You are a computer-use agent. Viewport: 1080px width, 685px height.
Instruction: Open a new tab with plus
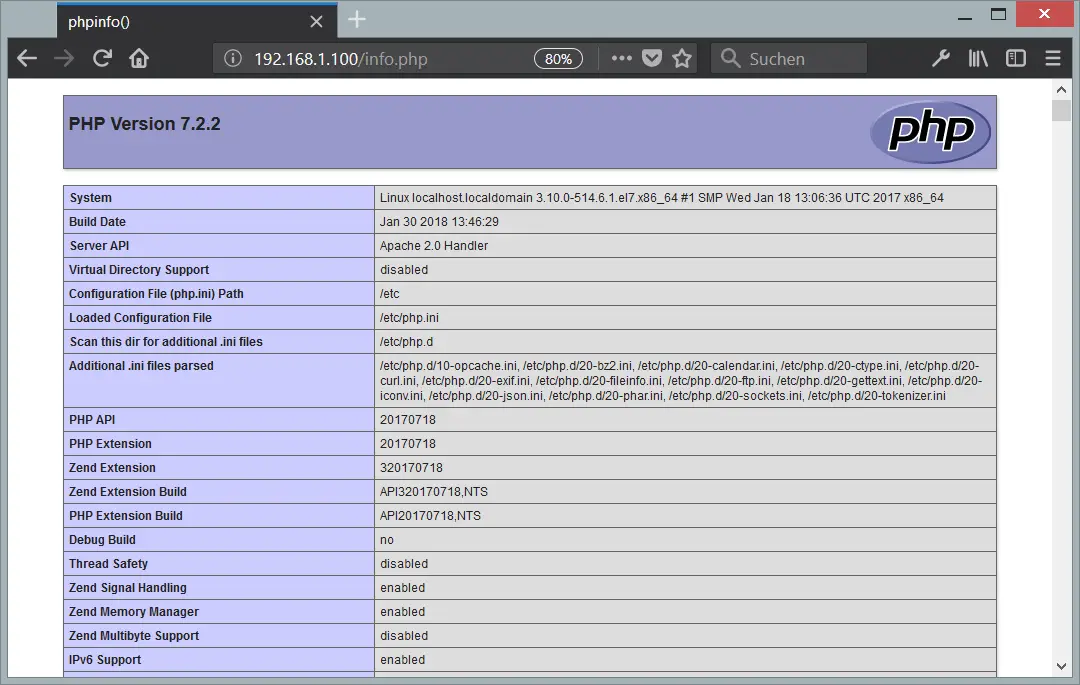(357, 19)
